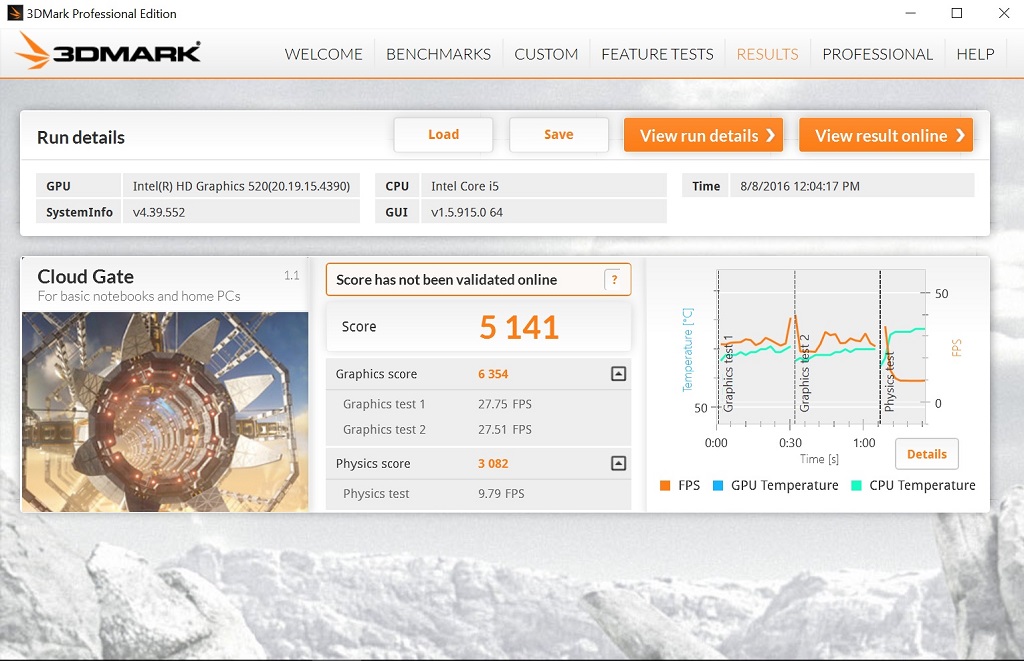Click the overall score 5 141
This screenshot has height=661, width=1024.
519,327
